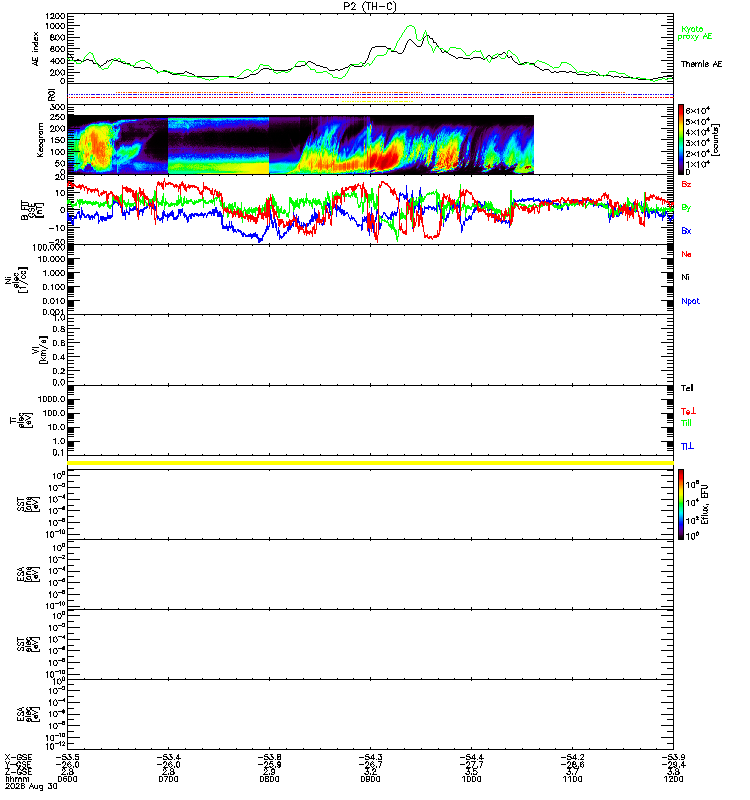The image size is (750, 800).
Task: Click the yellow horizontal status bar
Action: (x=370, y=463)
